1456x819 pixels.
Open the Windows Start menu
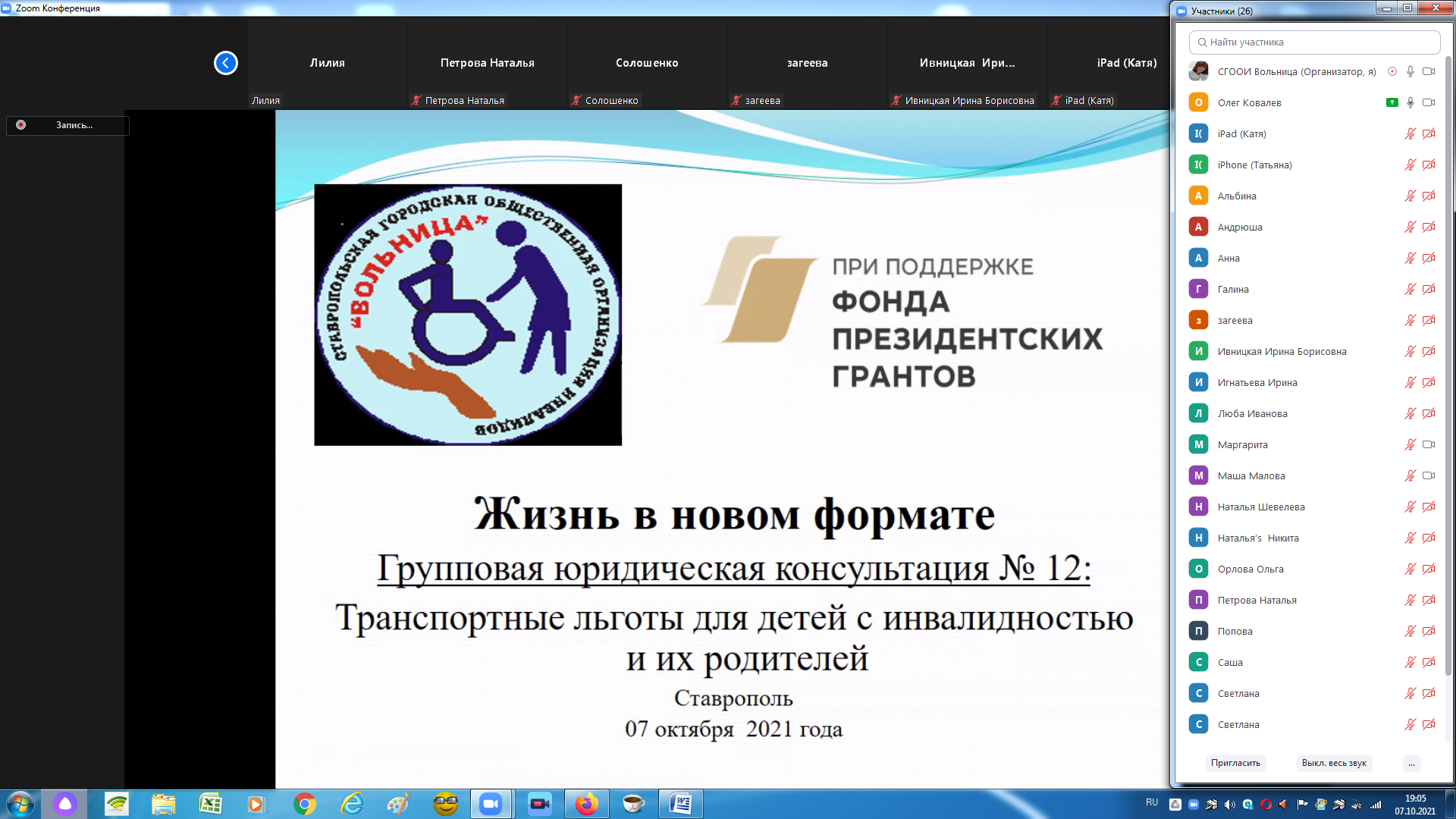tap(20, 804)
